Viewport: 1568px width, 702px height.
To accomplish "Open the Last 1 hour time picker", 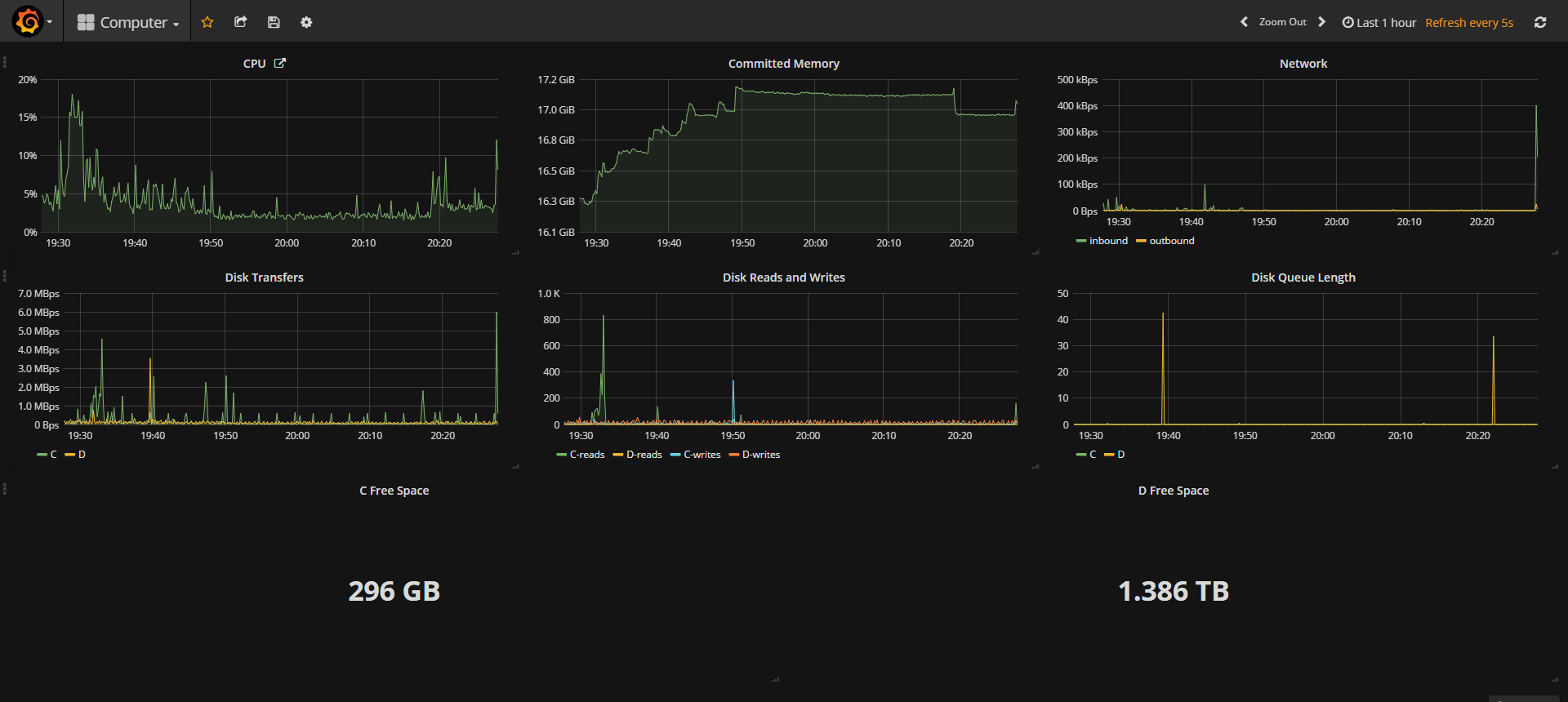I will click(1379, 22).
